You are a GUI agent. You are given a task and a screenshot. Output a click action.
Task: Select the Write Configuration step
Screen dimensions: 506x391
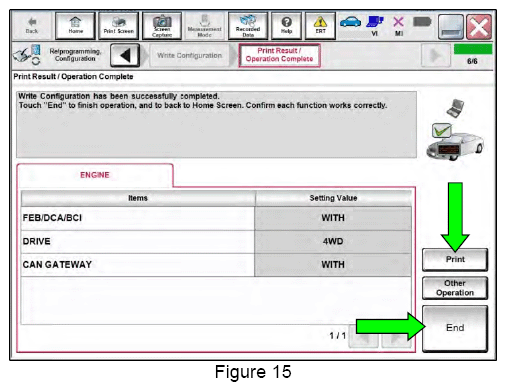190,56
